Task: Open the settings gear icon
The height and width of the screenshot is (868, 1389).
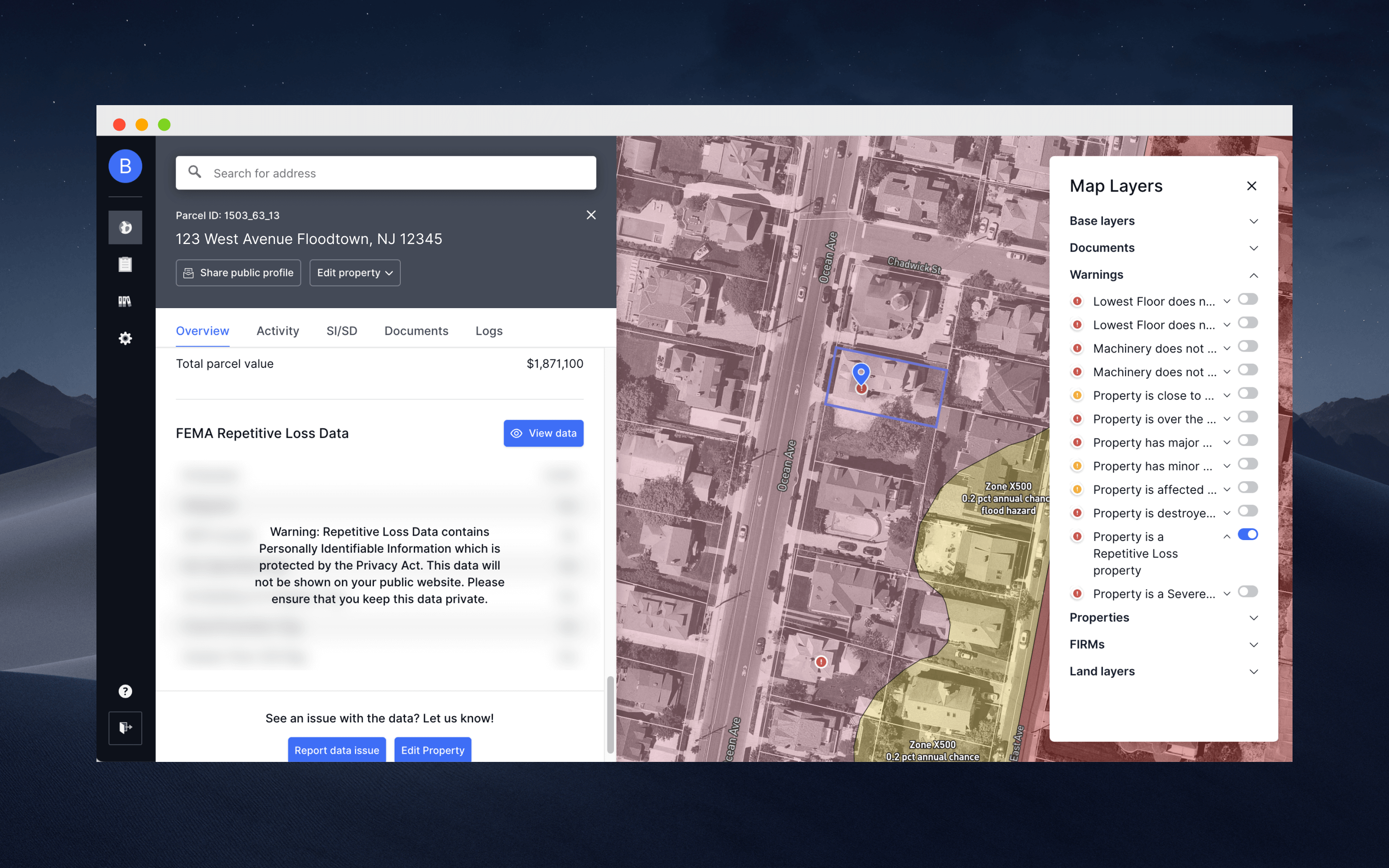Action: [125, 338]
